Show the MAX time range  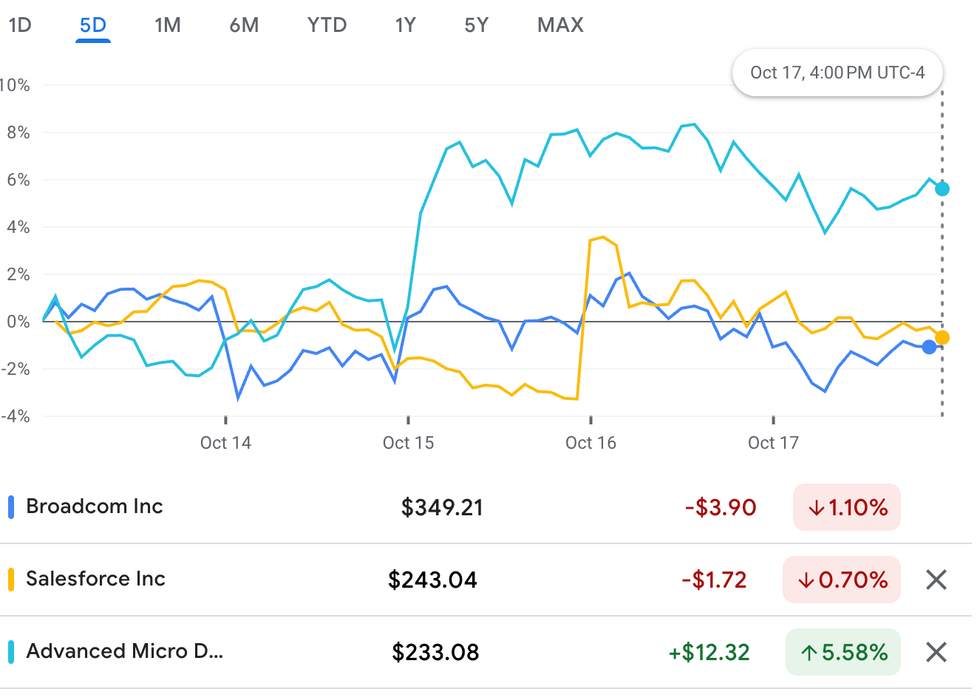coord(560,25)
